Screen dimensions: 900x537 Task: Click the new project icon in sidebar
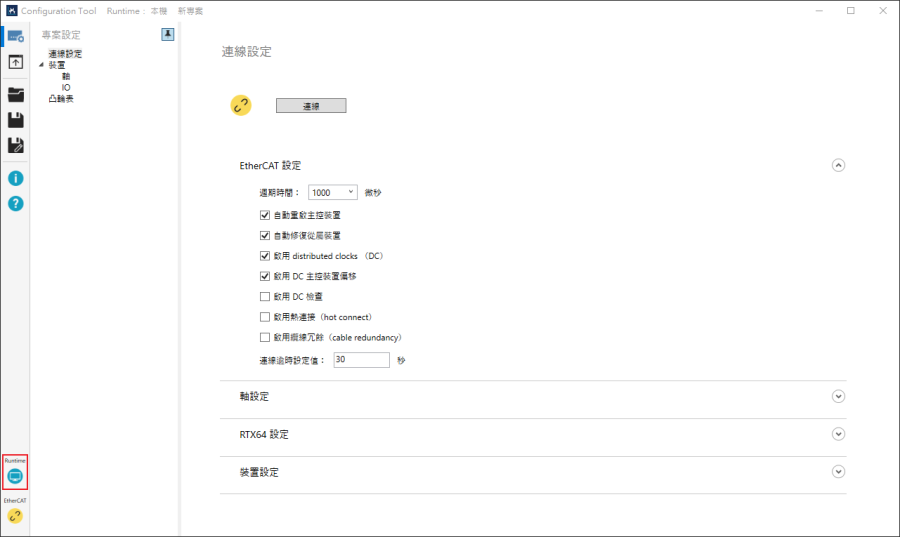(15, 37)
